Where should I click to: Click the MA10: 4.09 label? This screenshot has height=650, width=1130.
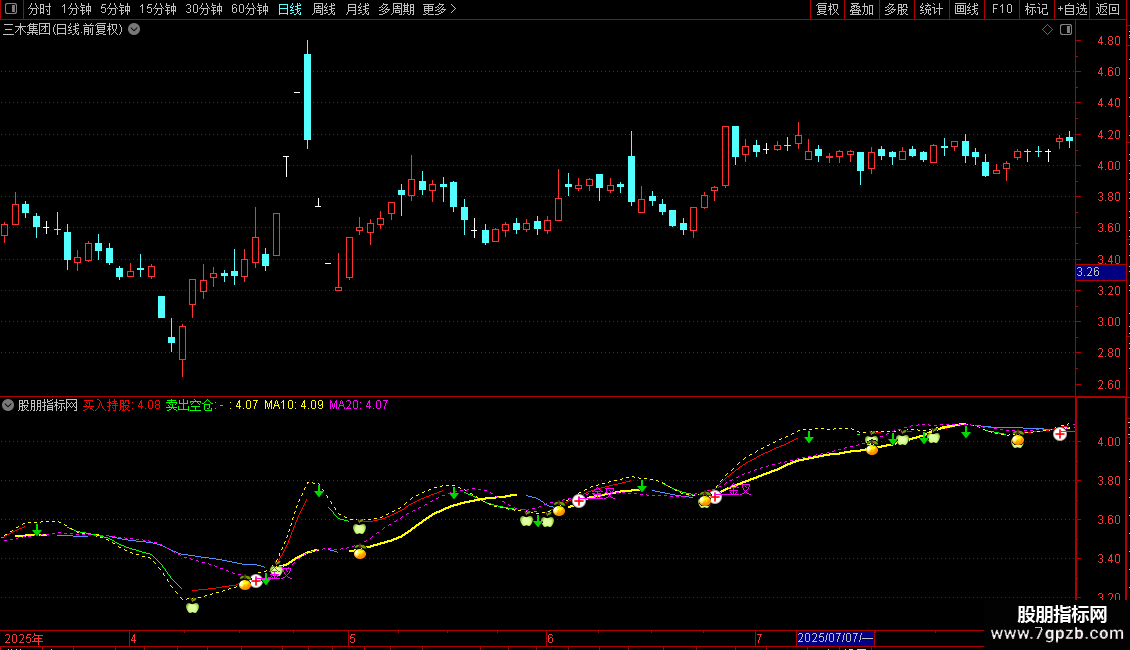[x=293, y=405]
